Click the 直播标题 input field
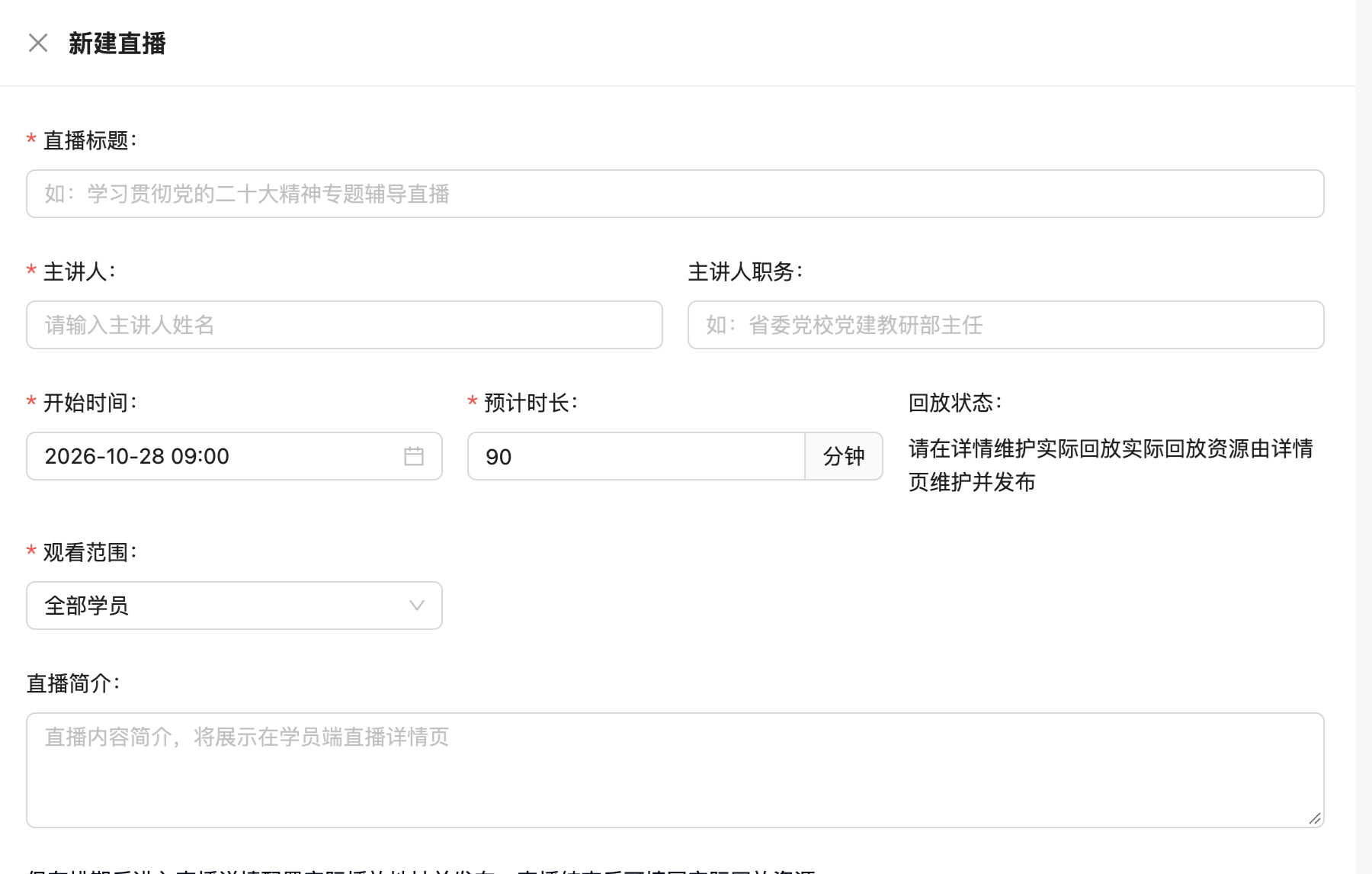The width and height of the screenshot is (1372, 874). pos(675,194)
